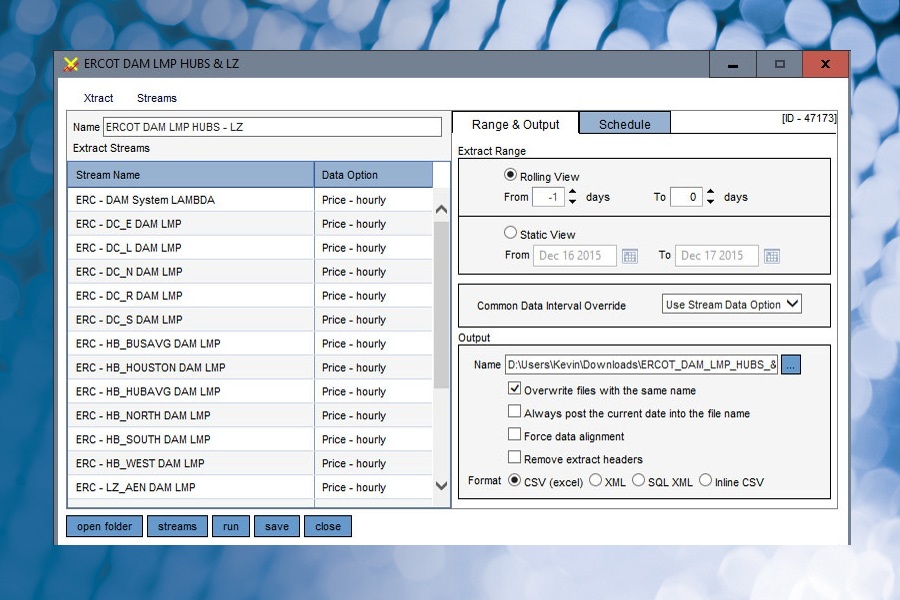Increase the Rolling View To days value
900x600 pixels.
[711, 192]
